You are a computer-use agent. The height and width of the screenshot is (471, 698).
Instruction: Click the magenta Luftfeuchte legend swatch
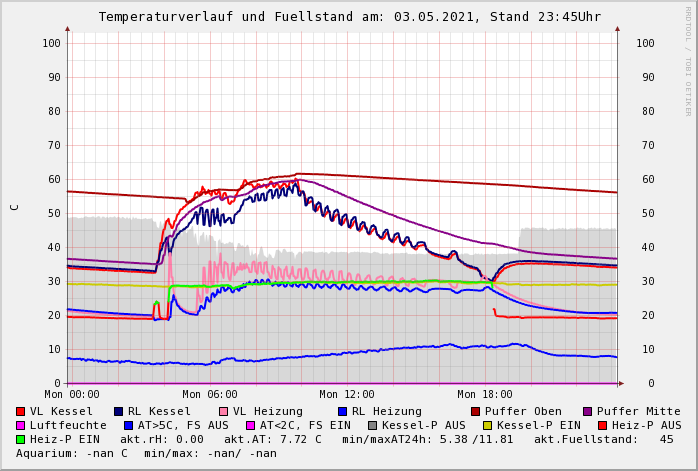21,425
